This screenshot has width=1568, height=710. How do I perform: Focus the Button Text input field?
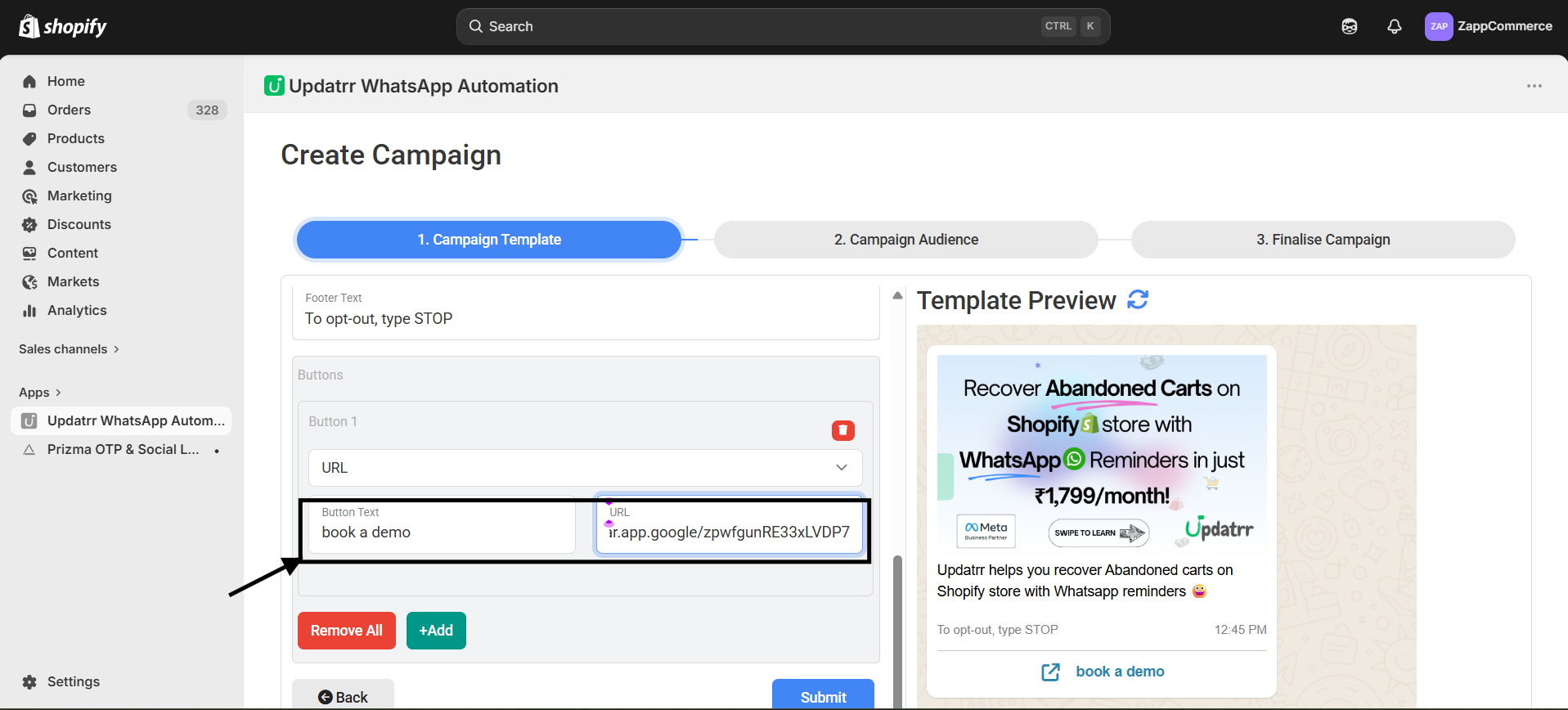coord(442,532)
